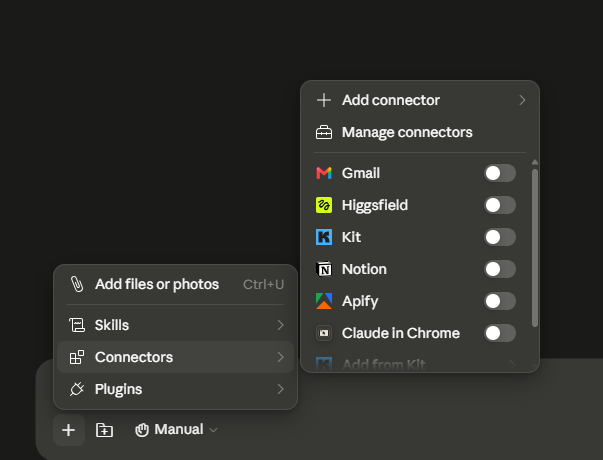Click the Kit logo icon
Image resolution: width=603 pixels, height=460 pixels.
(x=324, y=237)
